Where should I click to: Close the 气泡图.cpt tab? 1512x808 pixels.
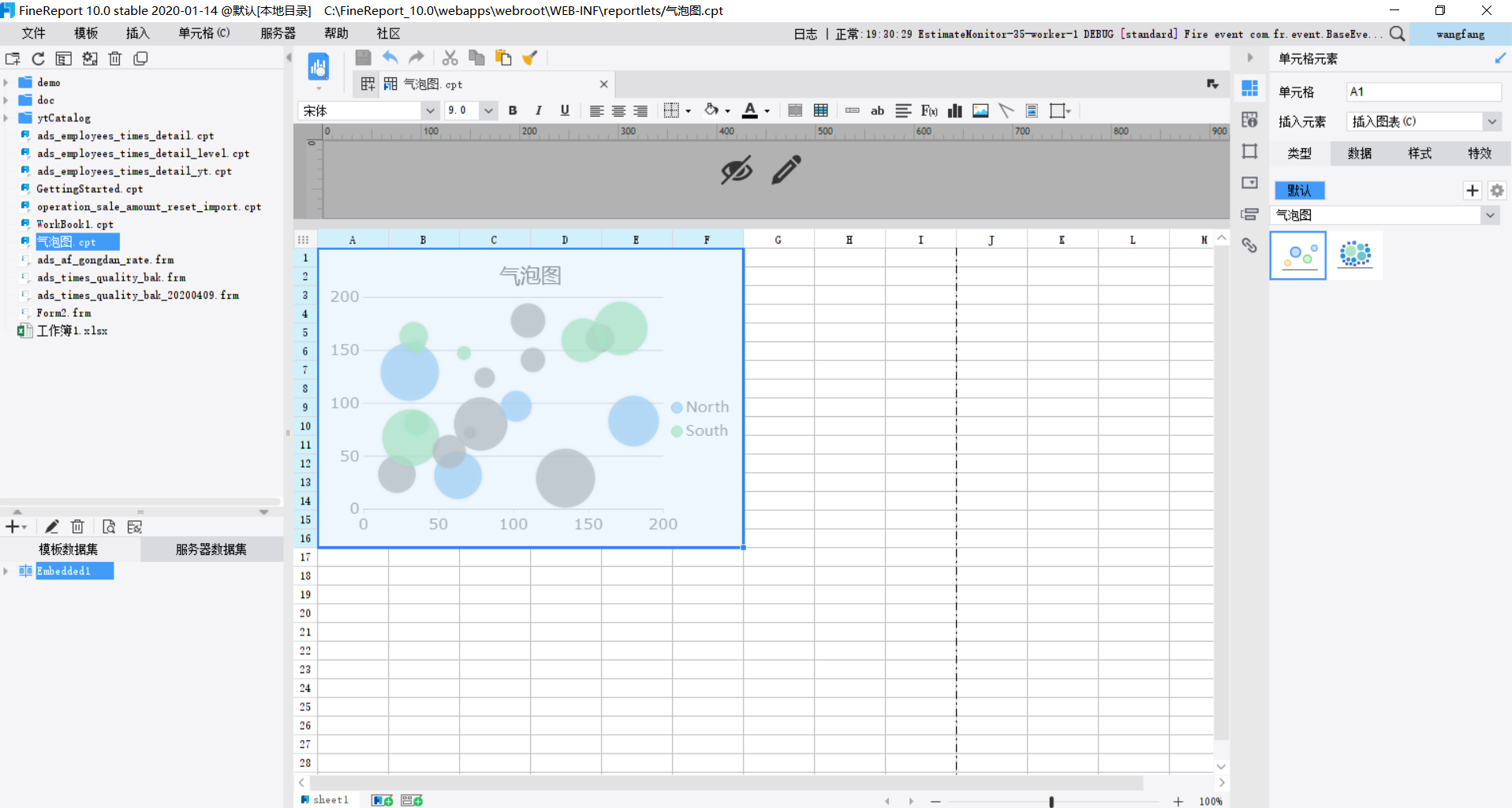pyautogui.click(x=604, y=84)
